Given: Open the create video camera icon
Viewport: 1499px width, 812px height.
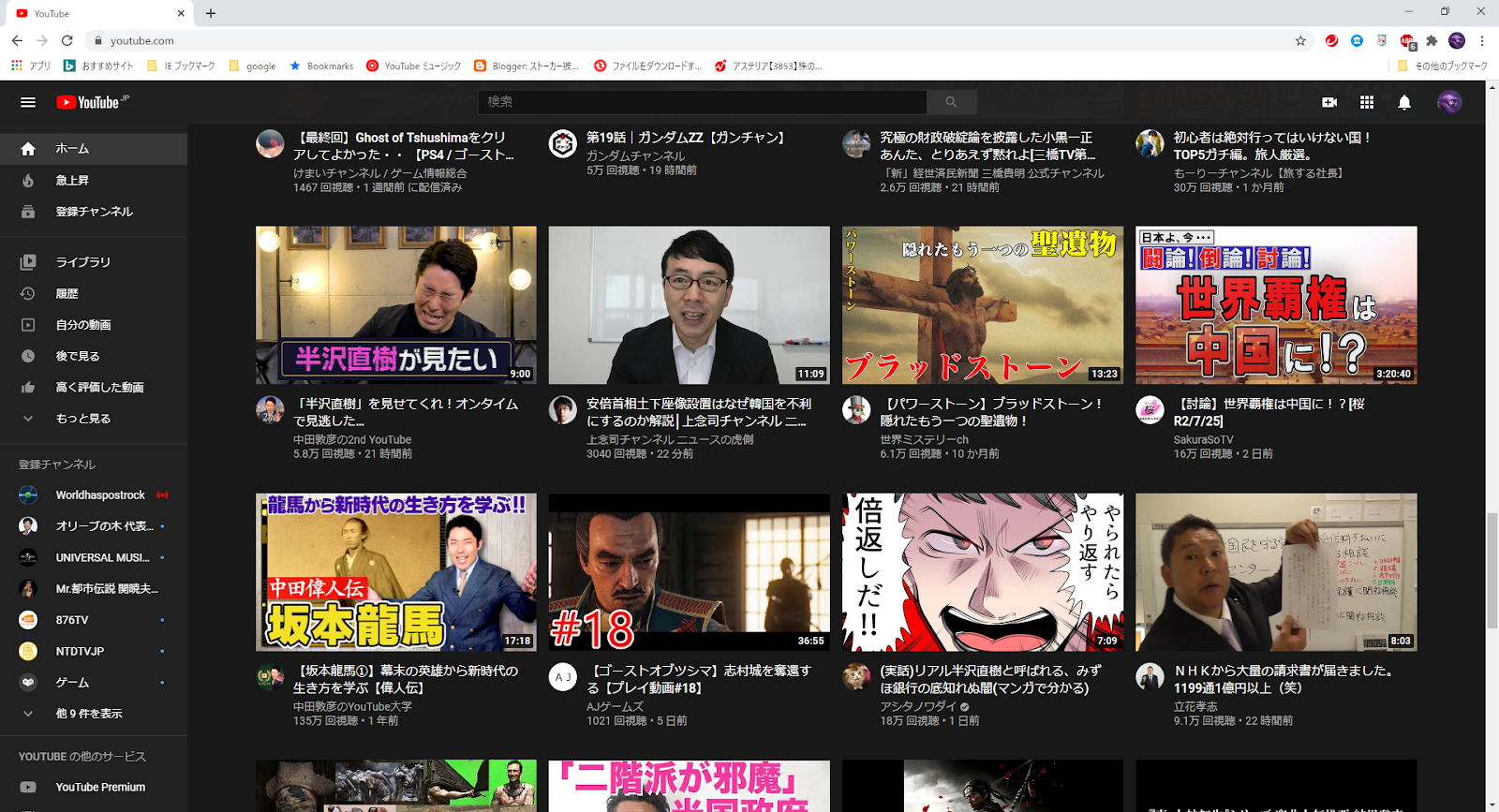Looking at the screenshot, I should pyautogui.click(x=1328, y=102).
